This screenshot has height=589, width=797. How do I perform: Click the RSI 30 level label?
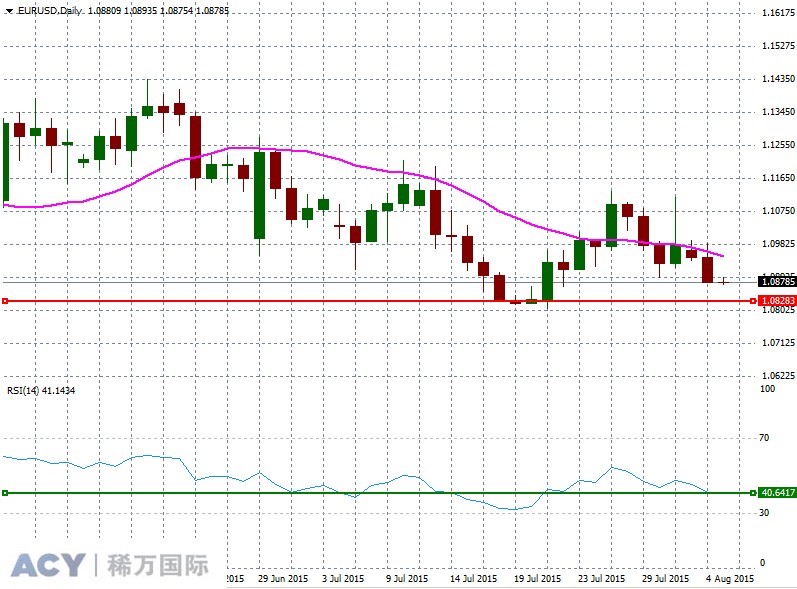(764, 513)
